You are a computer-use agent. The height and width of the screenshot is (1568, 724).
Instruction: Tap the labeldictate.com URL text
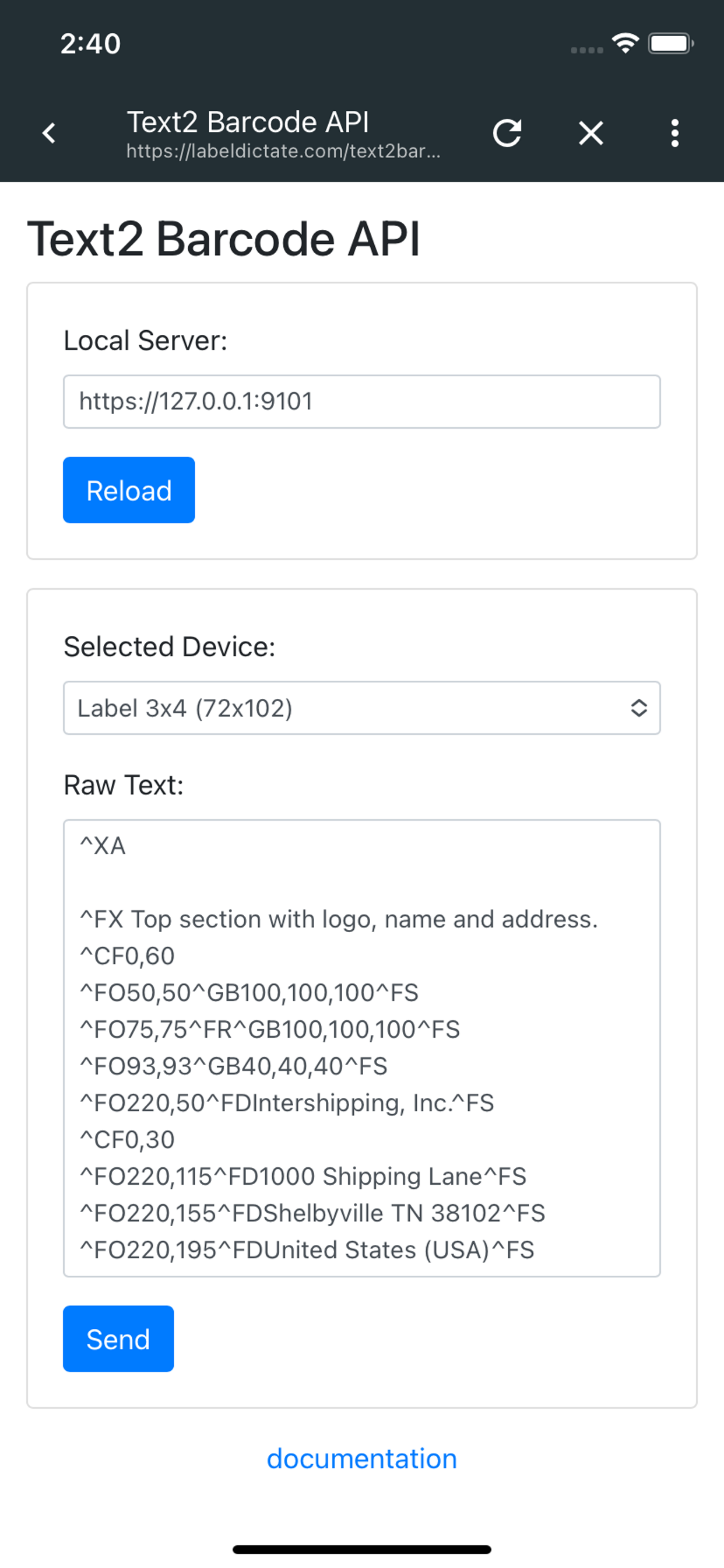coord(283,151)
